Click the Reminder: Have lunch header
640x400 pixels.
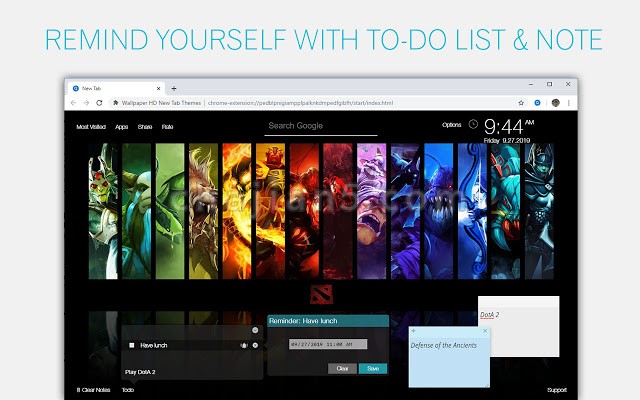click(328, 321)
